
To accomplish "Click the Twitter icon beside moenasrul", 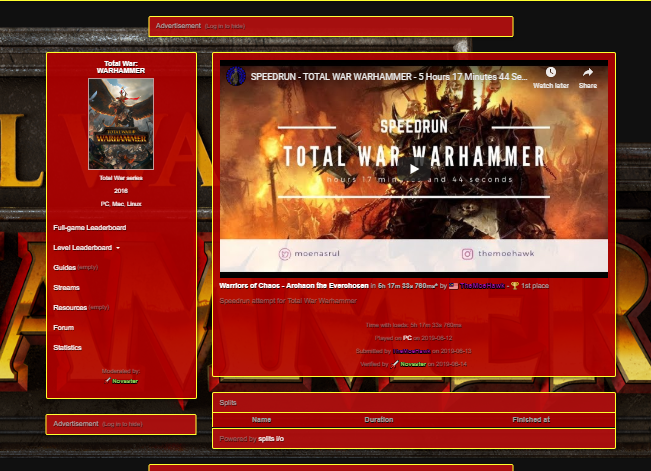I will click(x=285, y=254).
